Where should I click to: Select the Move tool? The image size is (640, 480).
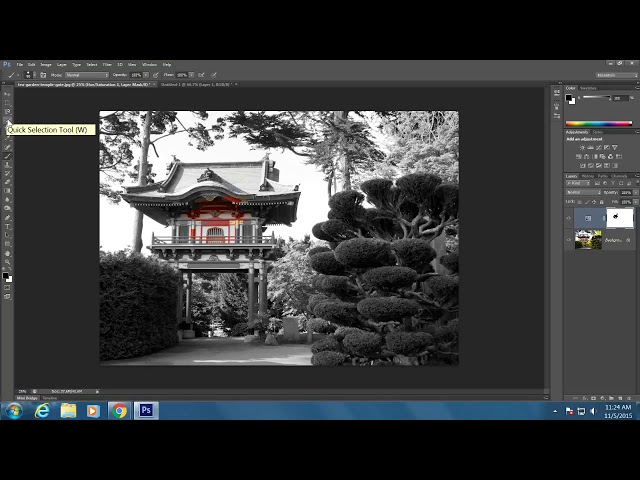point(7,94)
